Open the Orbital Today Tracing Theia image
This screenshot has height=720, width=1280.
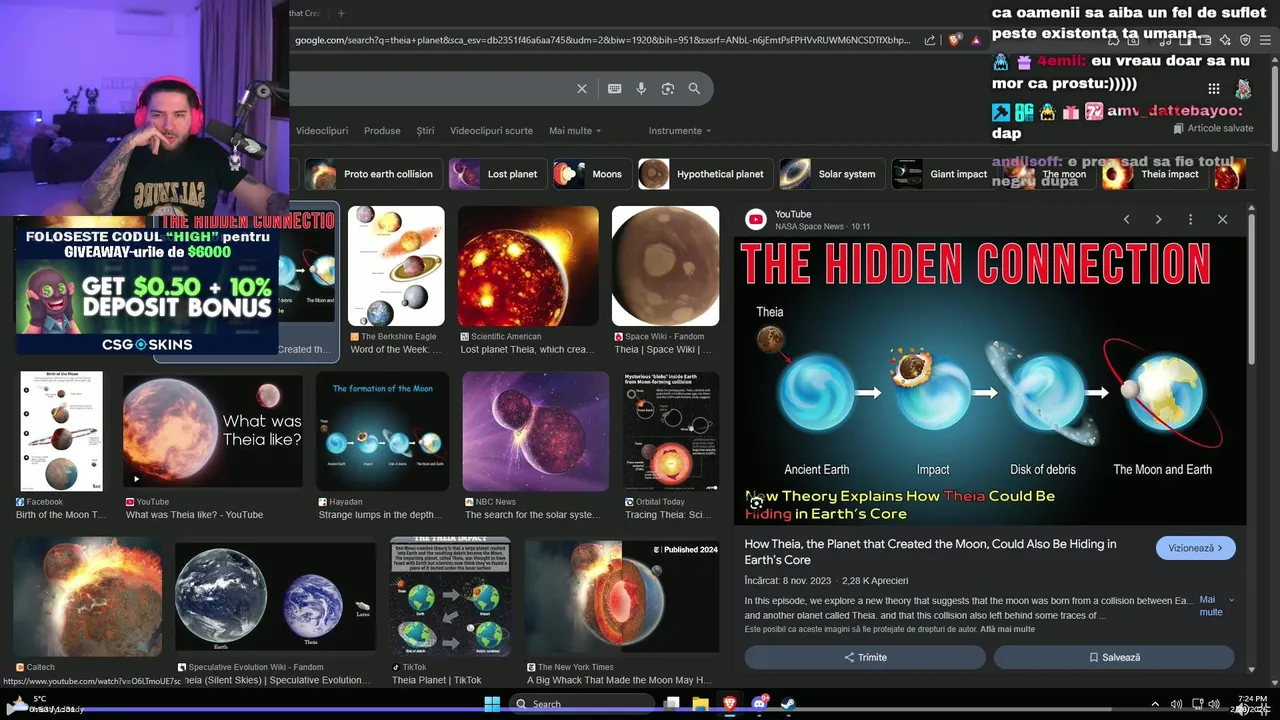(x=671, y=431)
